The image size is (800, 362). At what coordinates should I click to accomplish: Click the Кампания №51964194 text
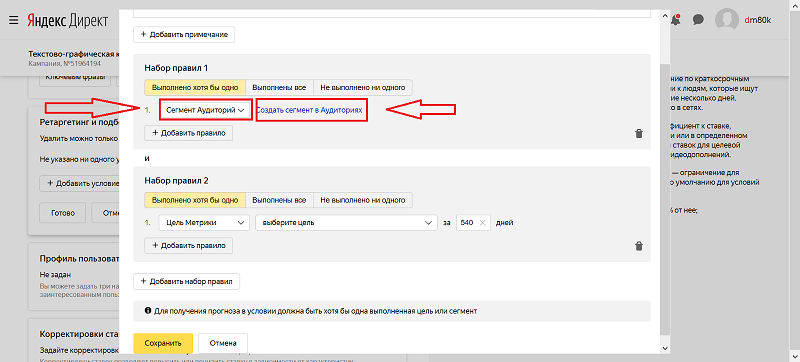click(64, 64)
